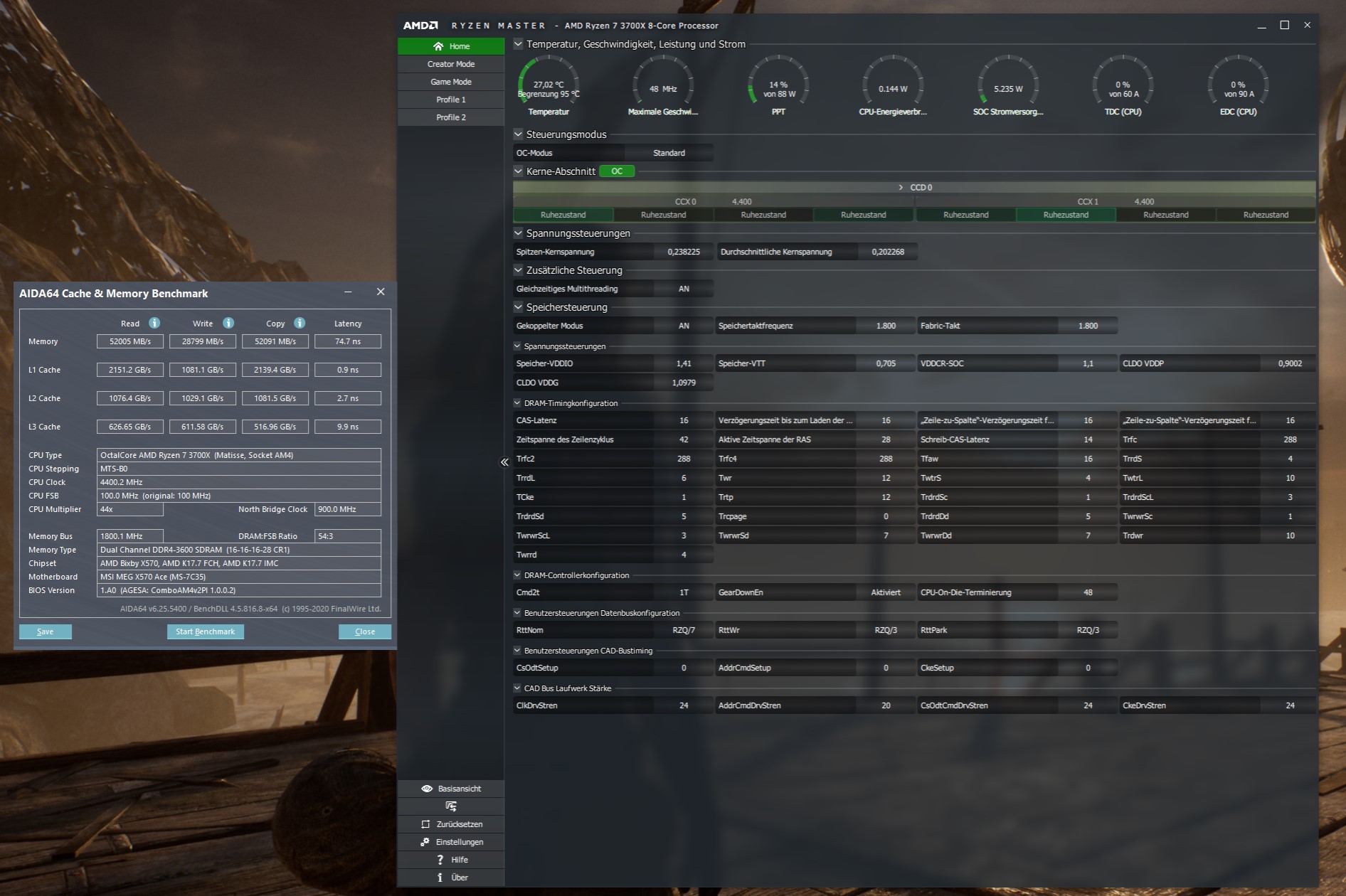Viewport: 1346px width, 896px height.
Task: Click Zurücksetzen in Ryzen Master
Action: click(451, 824)
